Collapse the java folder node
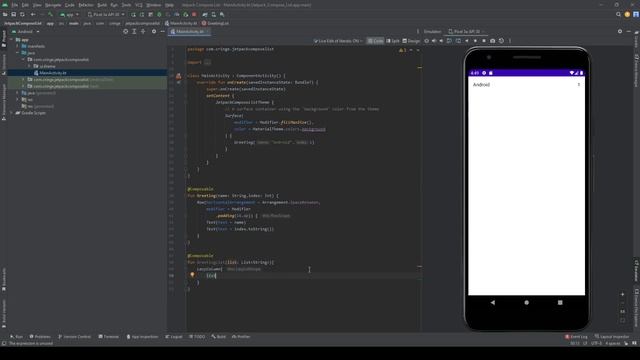This screenshot has height=360, width=640. pos(18,53)
